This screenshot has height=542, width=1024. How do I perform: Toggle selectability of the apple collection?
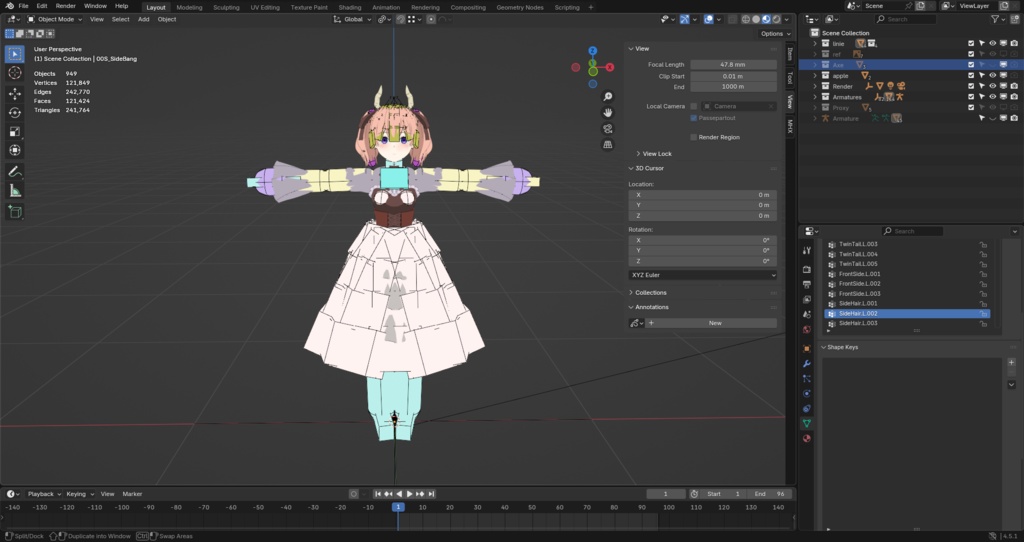(x=982, y=76)
